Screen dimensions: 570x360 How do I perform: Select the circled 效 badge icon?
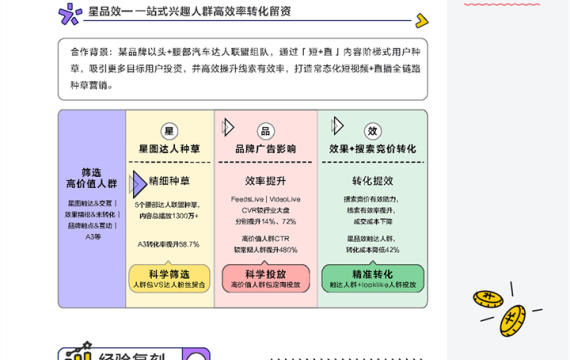point(373,131)
